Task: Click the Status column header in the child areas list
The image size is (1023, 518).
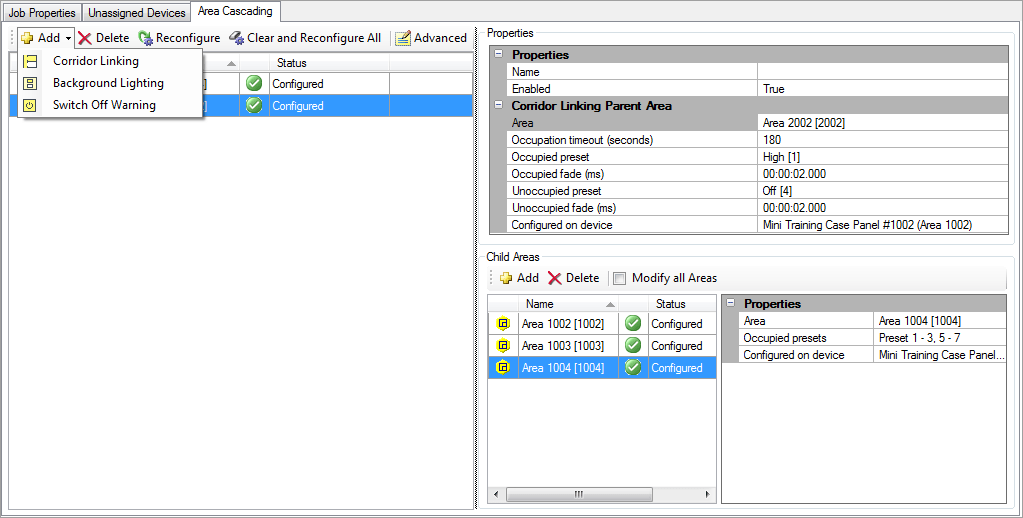Action: 682,304
